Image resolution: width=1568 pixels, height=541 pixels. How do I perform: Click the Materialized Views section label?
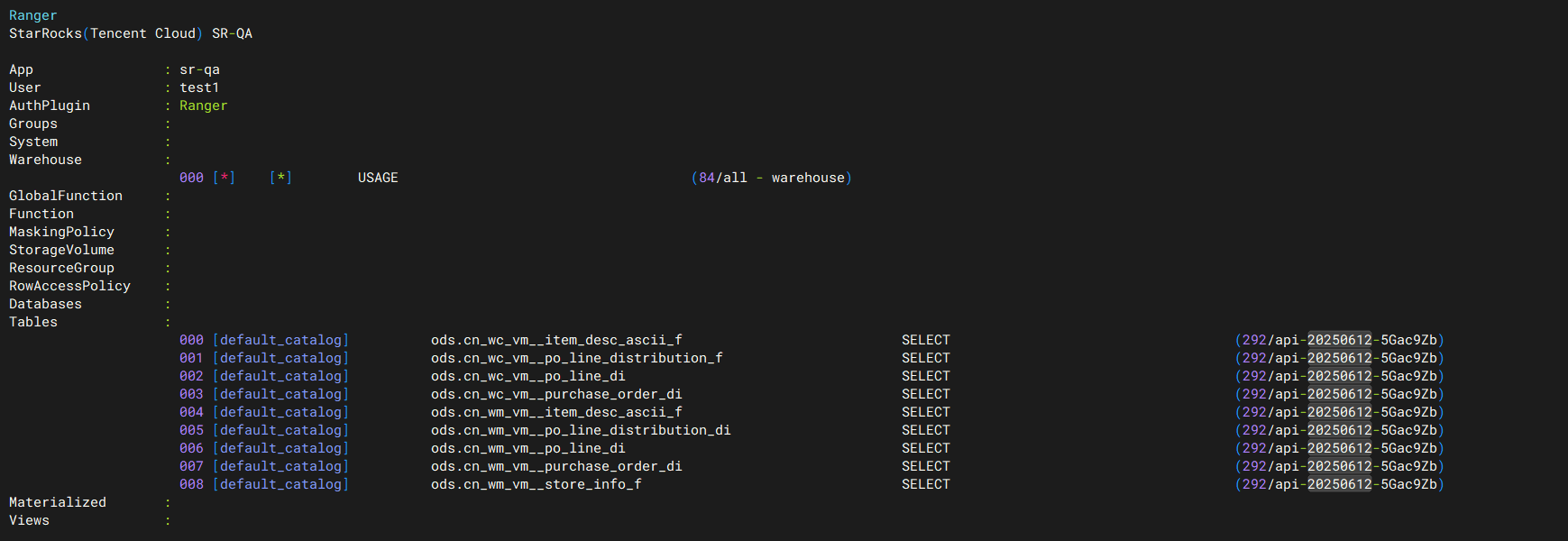coord(58,511)
